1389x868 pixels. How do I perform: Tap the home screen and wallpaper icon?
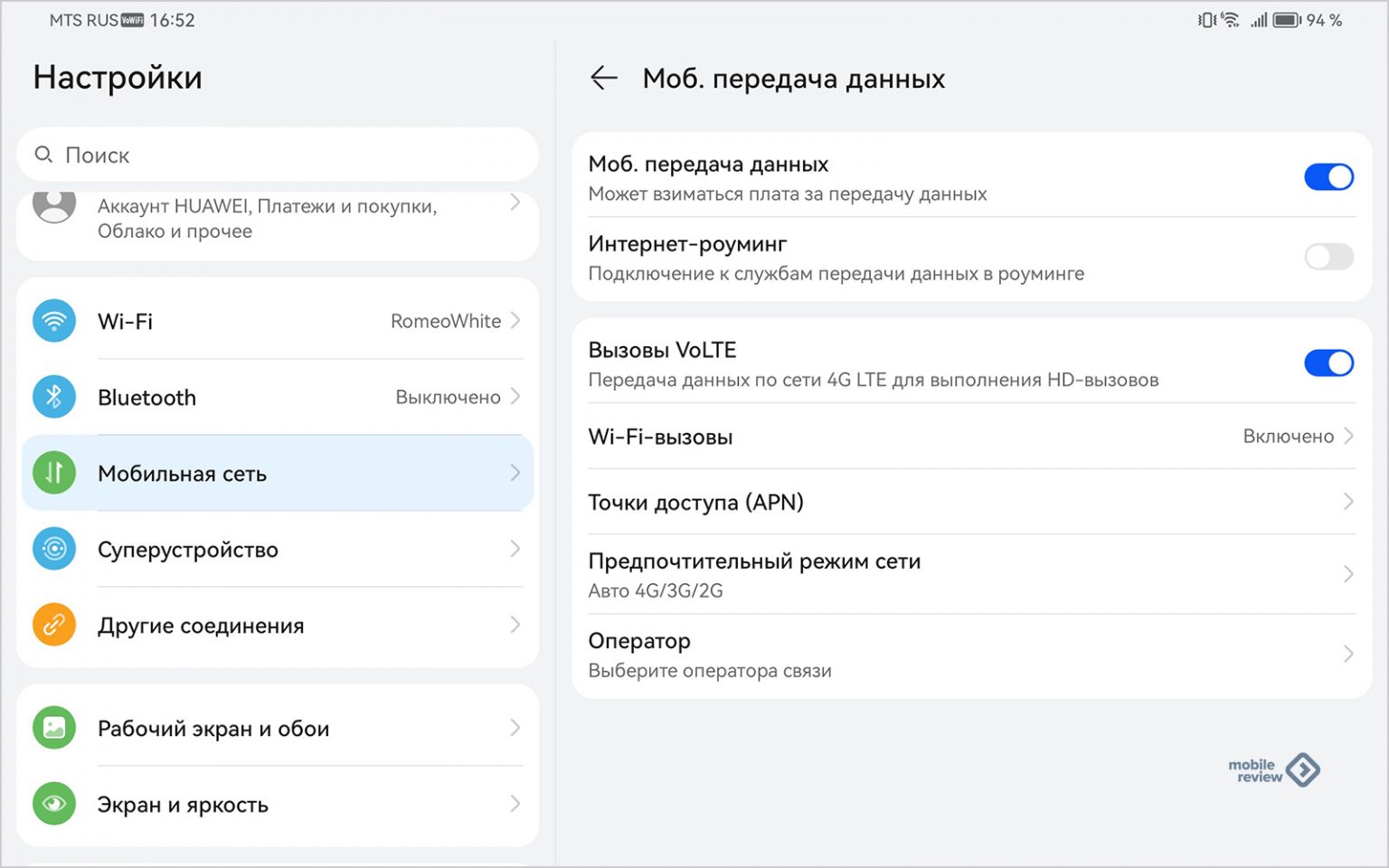(54, 728)
